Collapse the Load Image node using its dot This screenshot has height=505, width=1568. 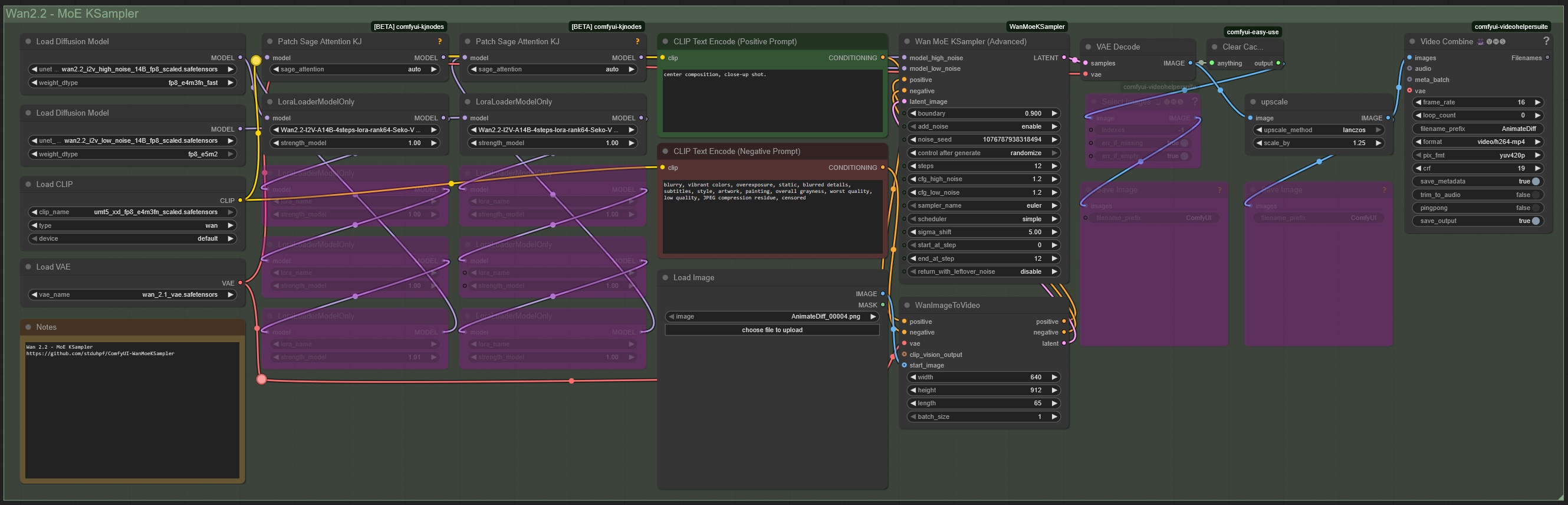coord(665,278)
